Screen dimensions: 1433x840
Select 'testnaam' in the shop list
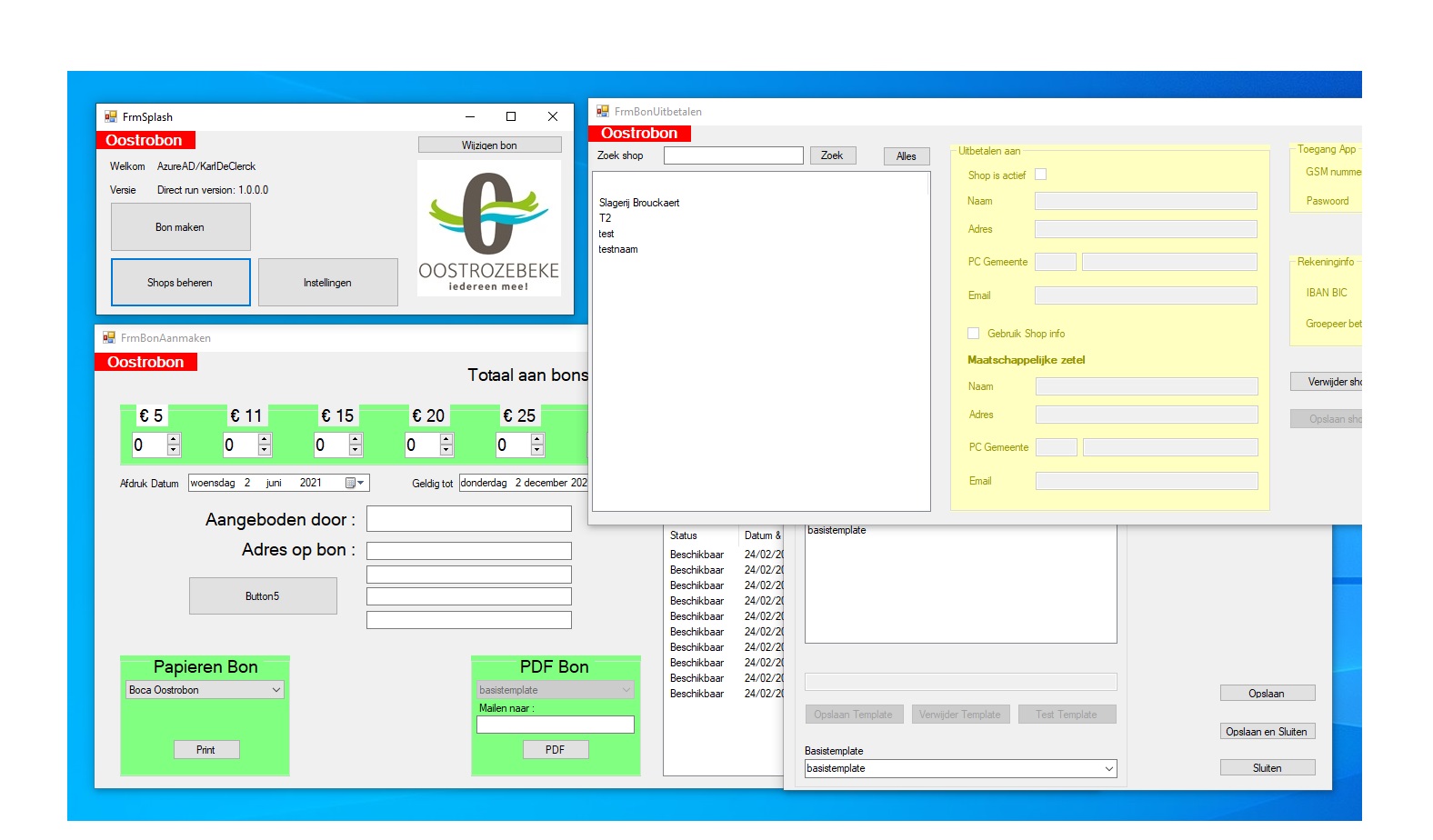pyautogui.click(x=618, y=249)
